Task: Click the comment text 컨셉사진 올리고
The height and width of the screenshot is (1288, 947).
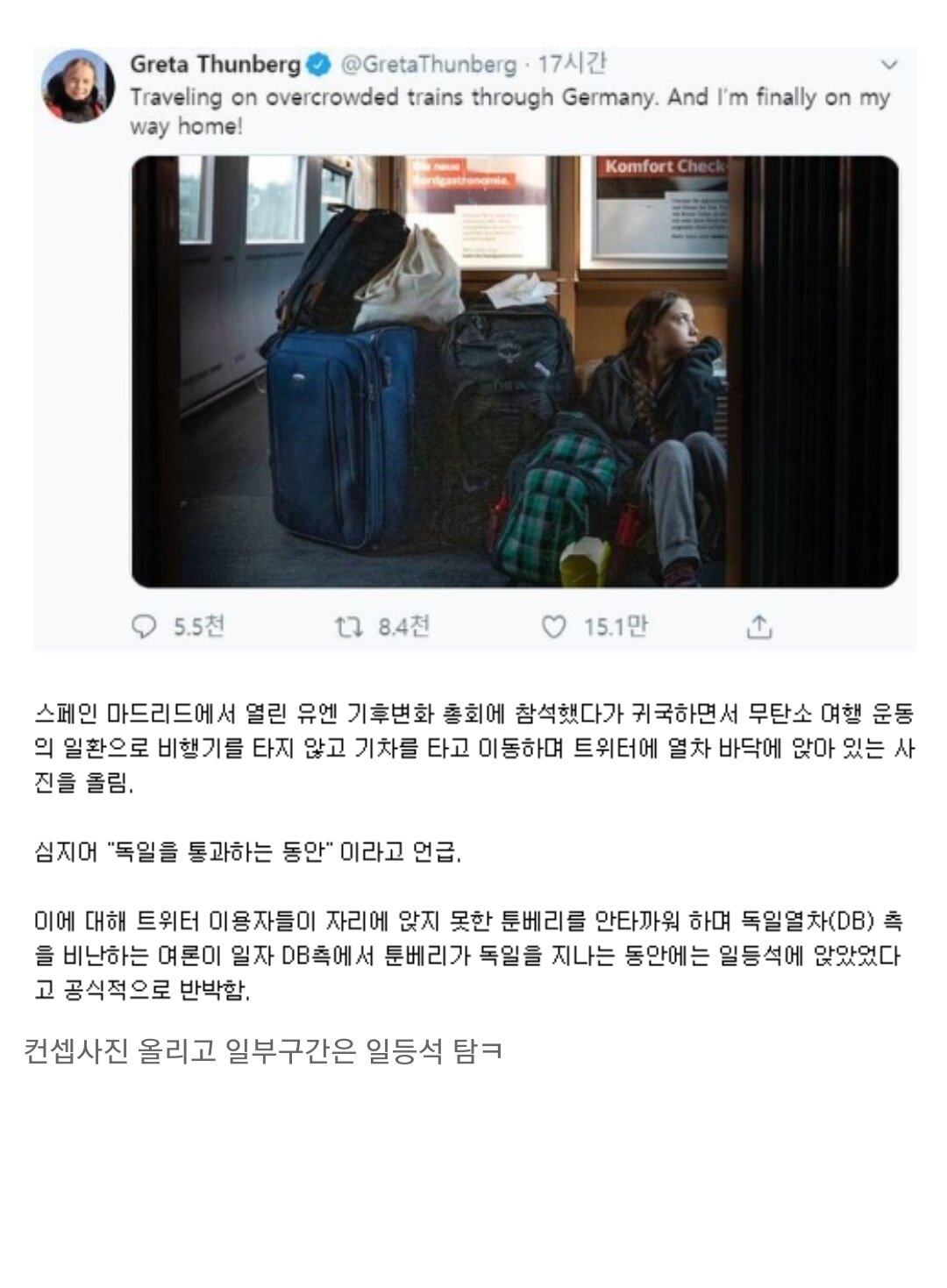Action: click(263, 1050)
